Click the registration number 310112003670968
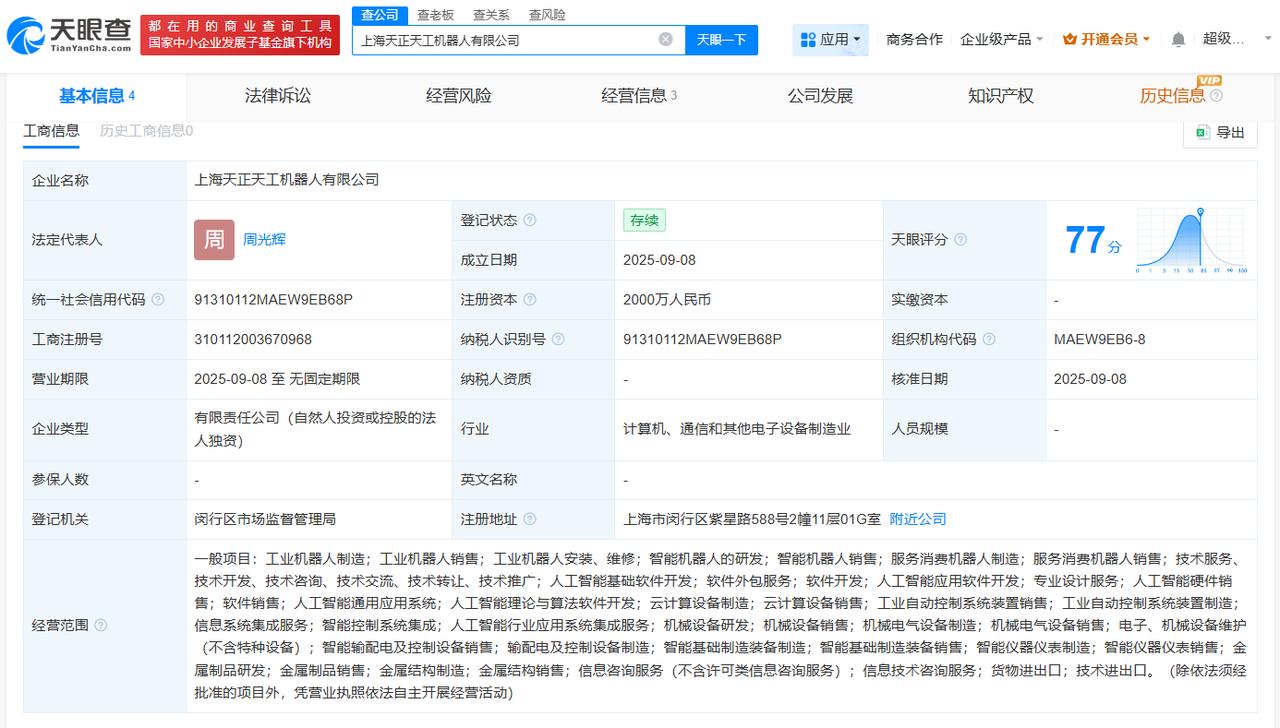 click(x=253, y=340)
